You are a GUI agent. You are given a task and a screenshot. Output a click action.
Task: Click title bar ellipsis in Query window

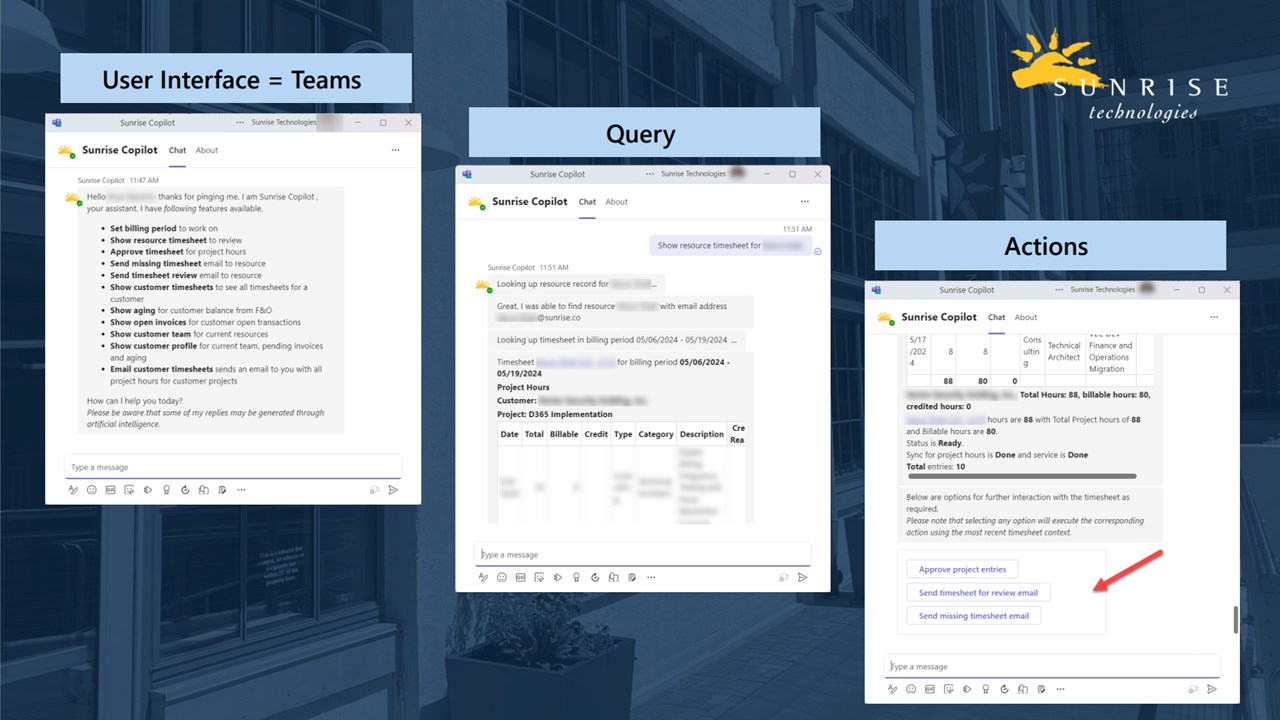pos(650,174)
